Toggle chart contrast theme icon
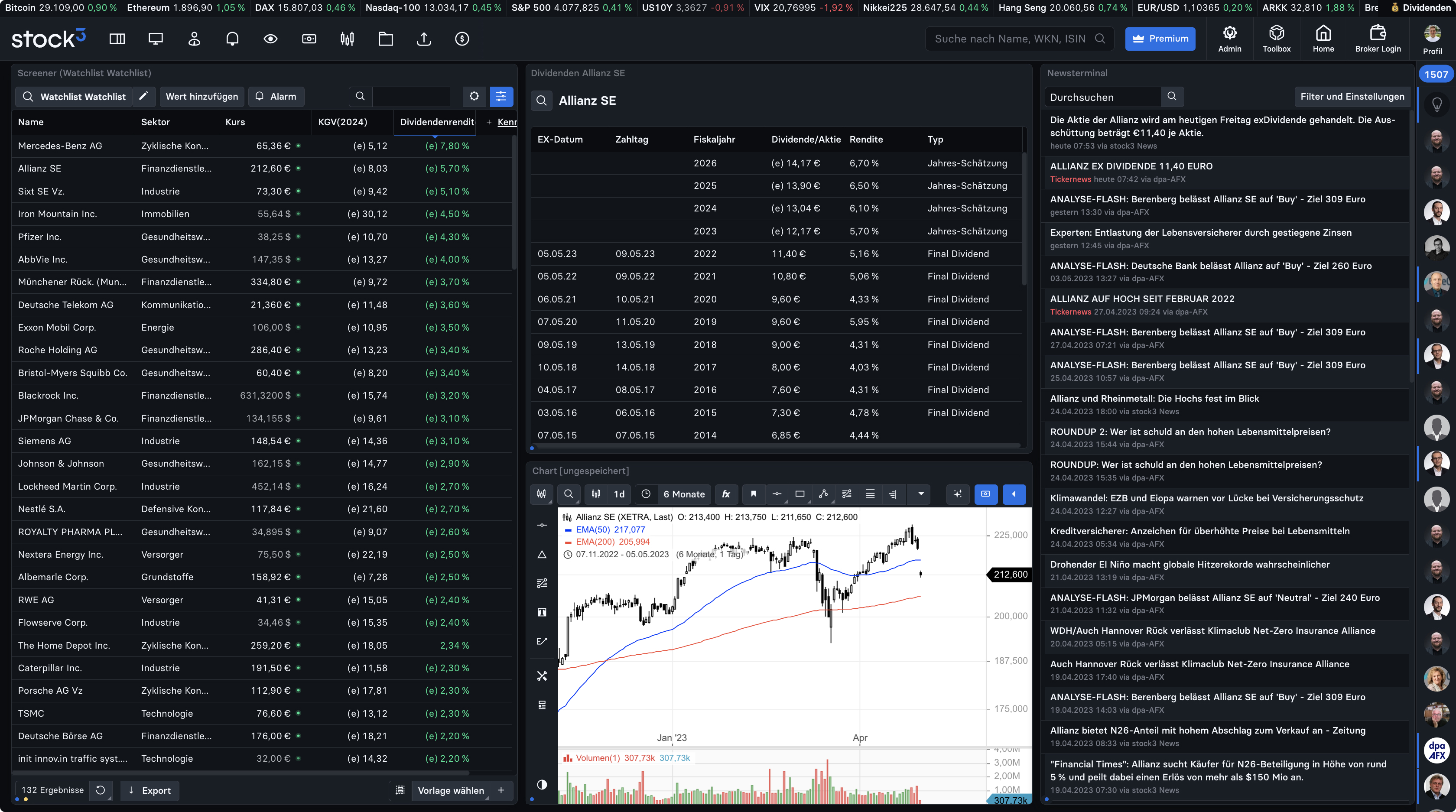 [x=542, y=784]
